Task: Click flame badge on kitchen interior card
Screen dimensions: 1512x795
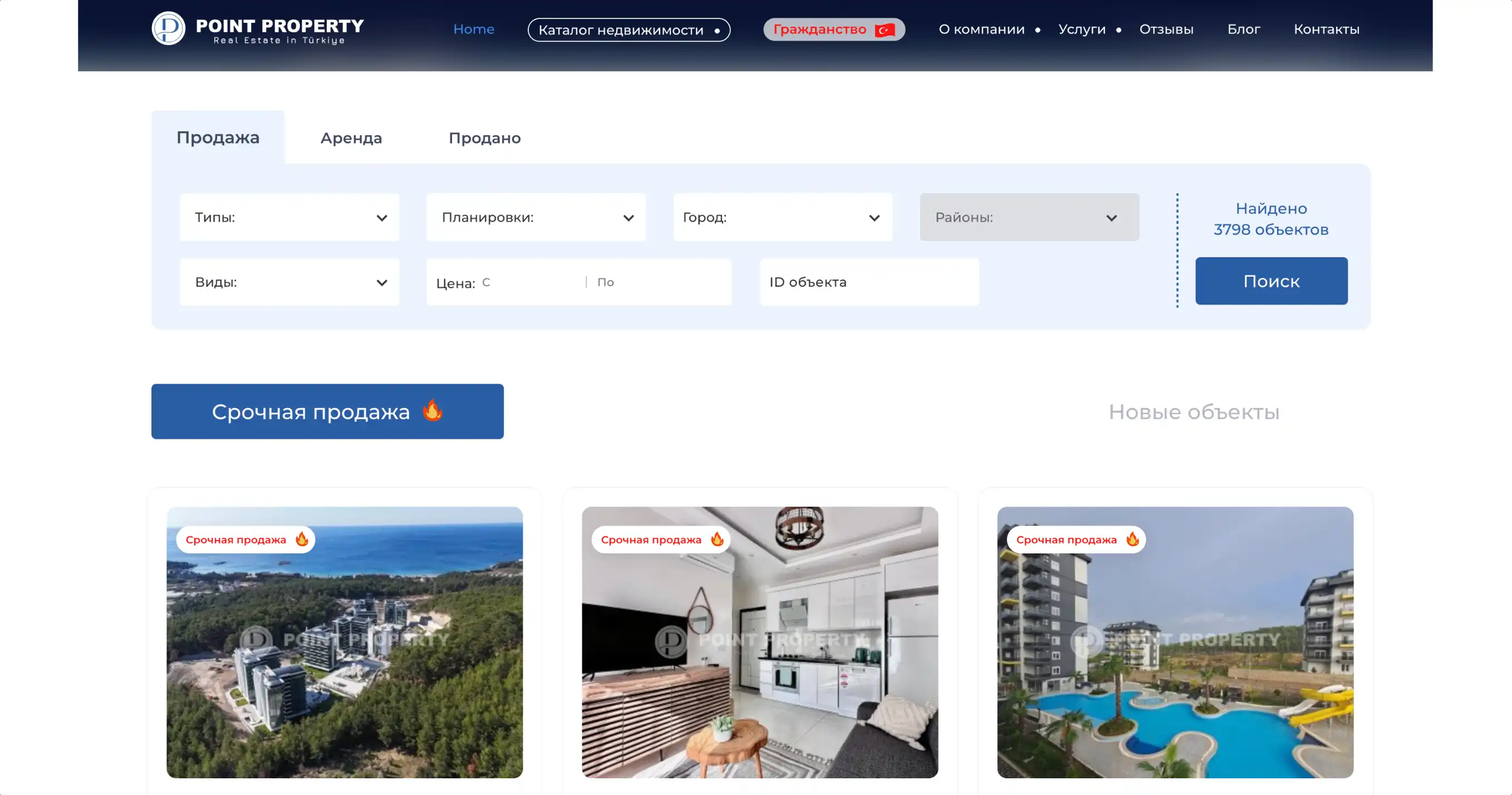Action: click(717, 539)
